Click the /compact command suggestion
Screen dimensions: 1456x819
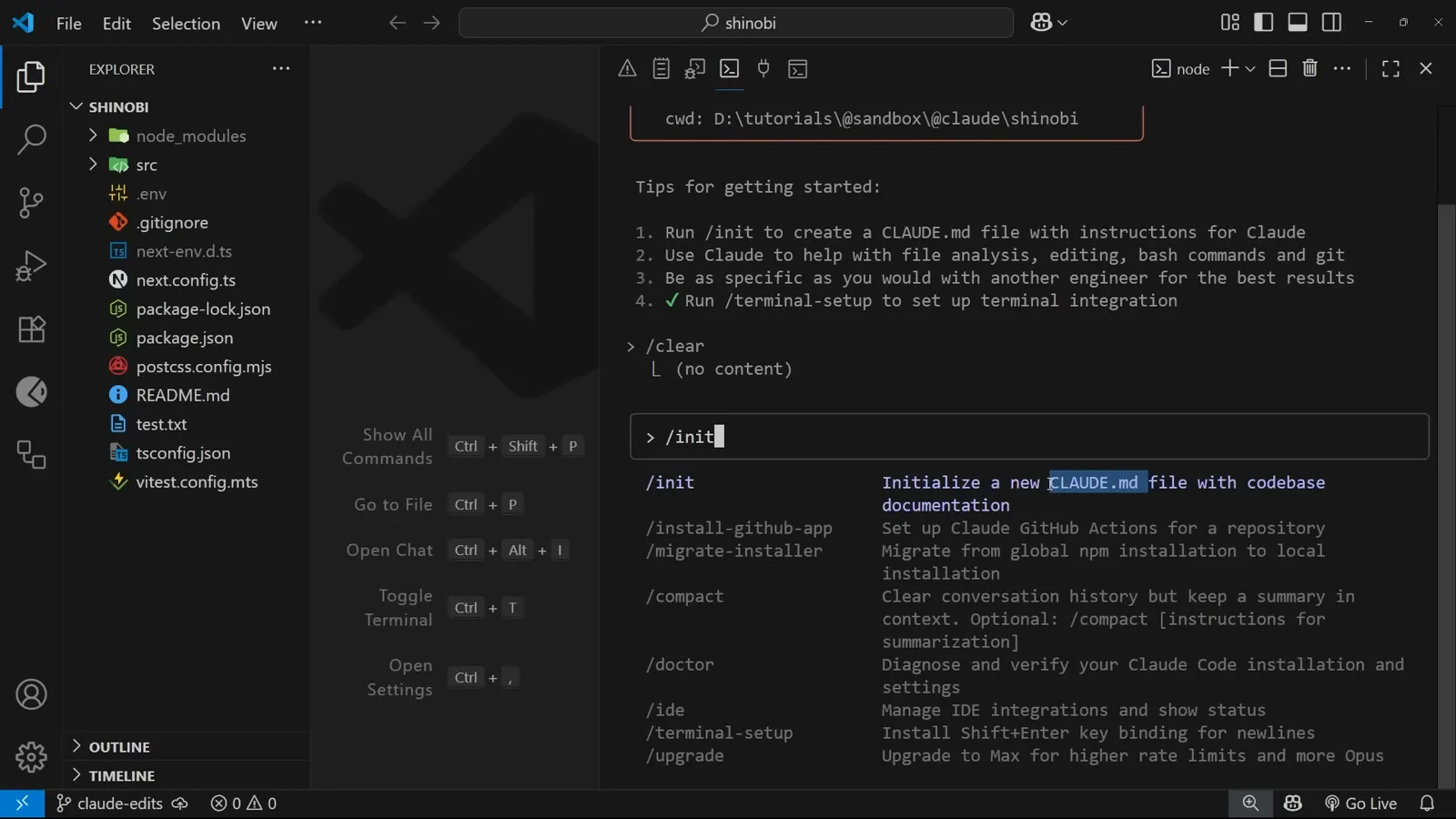[684, 597]
